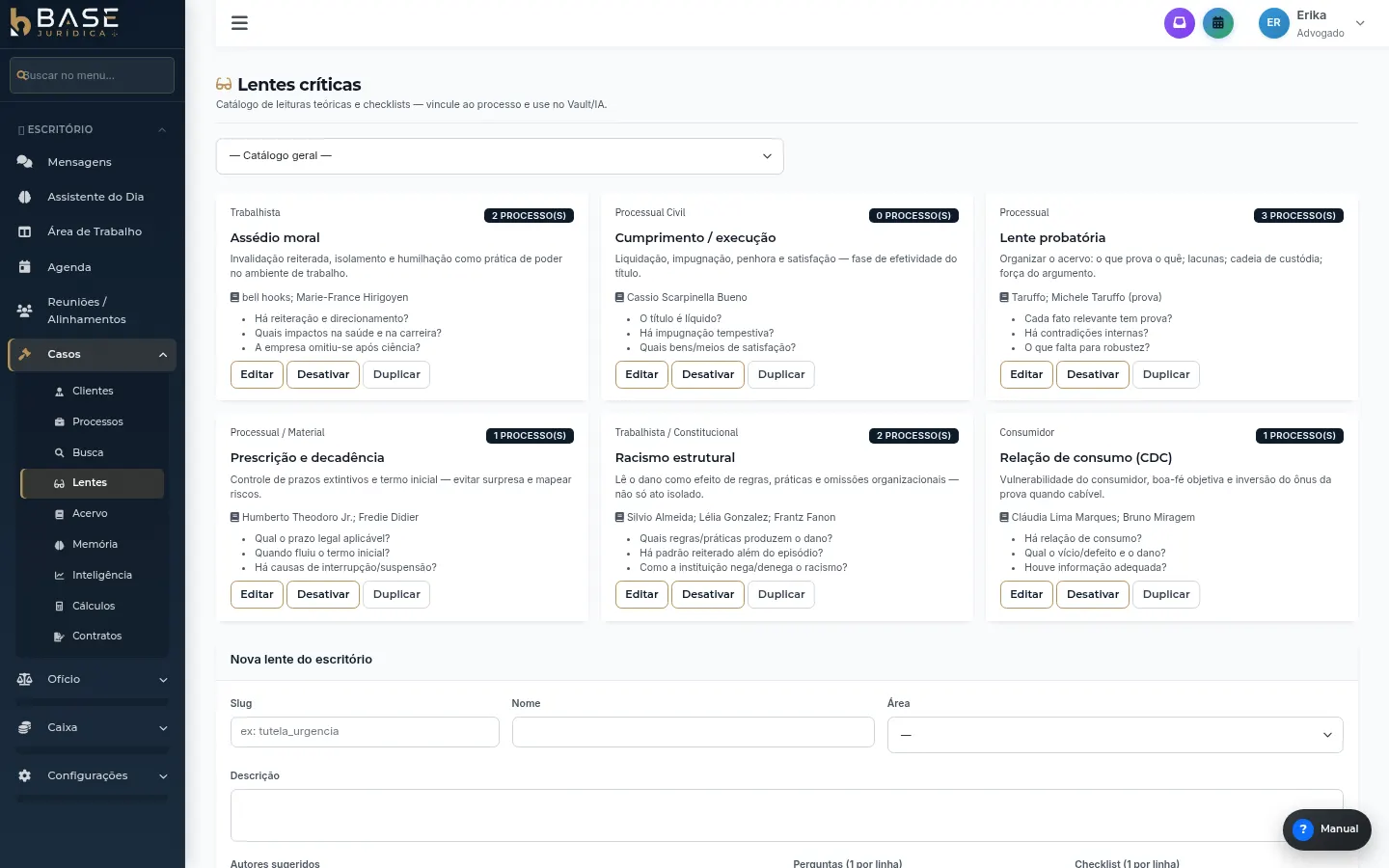Open the Processos submenu item

[x=93, y=421]
